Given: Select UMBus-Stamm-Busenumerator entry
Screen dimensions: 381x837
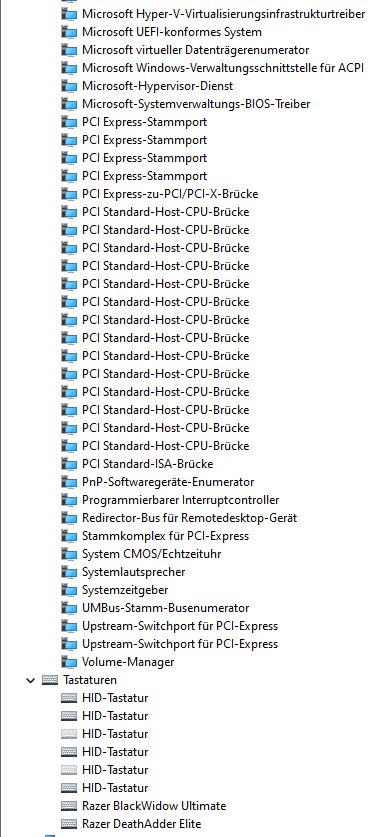Looking at the screenshot, I should pyautogui.click(x=165, y=608).
